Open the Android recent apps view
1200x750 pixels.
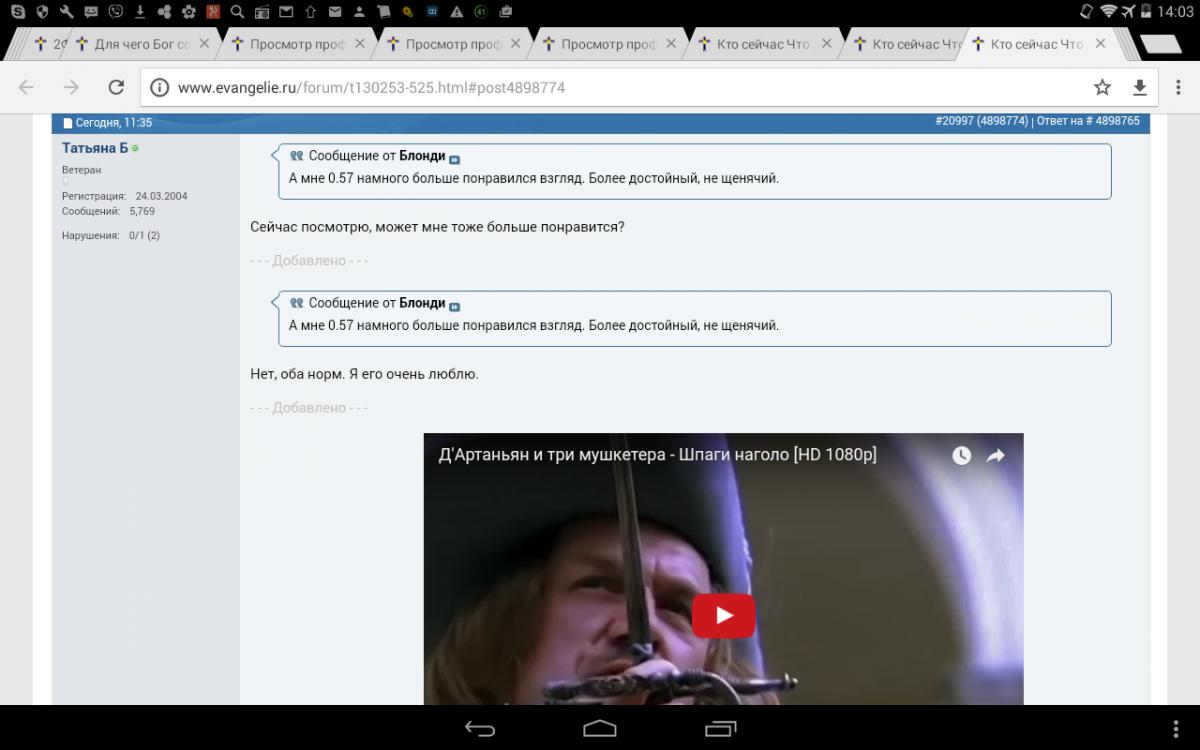pyautogui.click(x=720, y=728)
